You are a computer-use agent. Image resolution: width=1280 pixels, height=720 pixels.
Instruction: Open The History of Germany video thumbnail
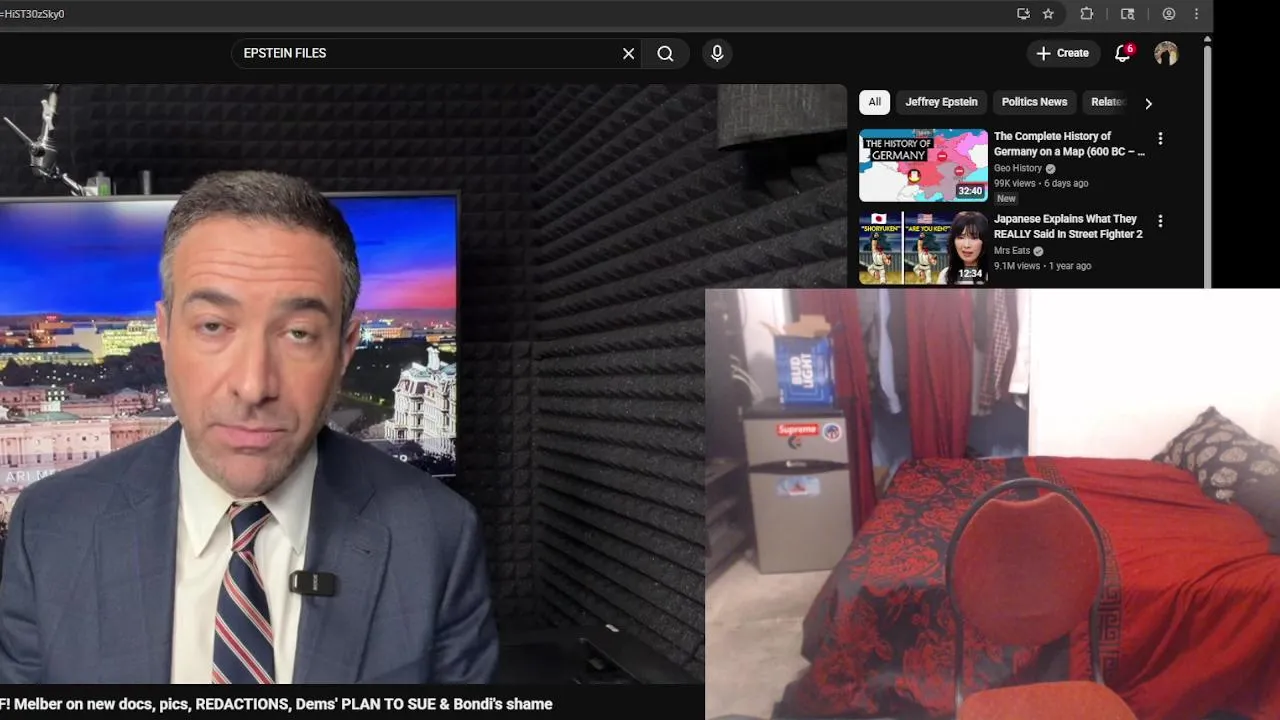pos(923,165)
